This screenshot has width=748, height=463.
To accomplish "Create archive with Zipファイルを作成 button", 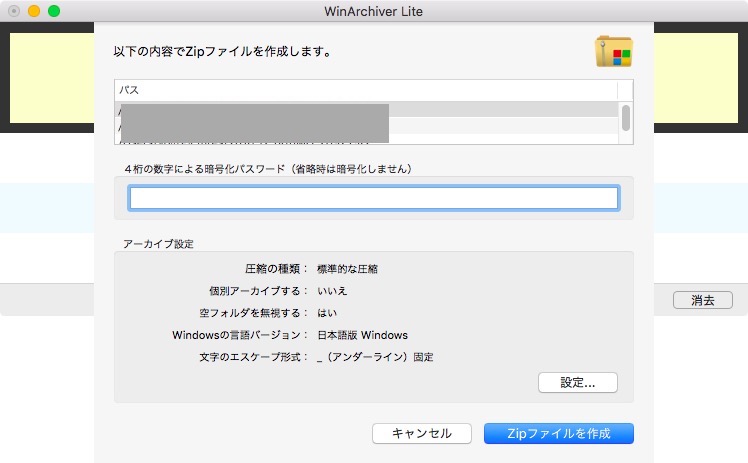I will [559, 433].
